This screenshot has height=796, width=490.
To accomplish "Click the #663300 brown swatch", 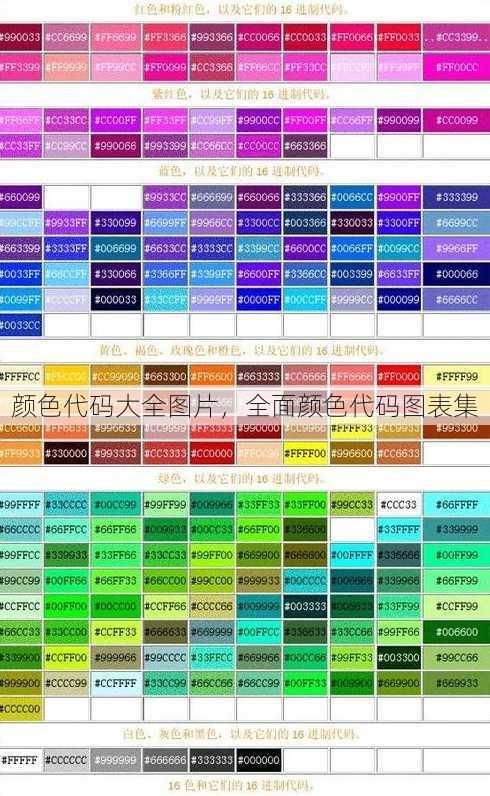I will pos(165,377).
